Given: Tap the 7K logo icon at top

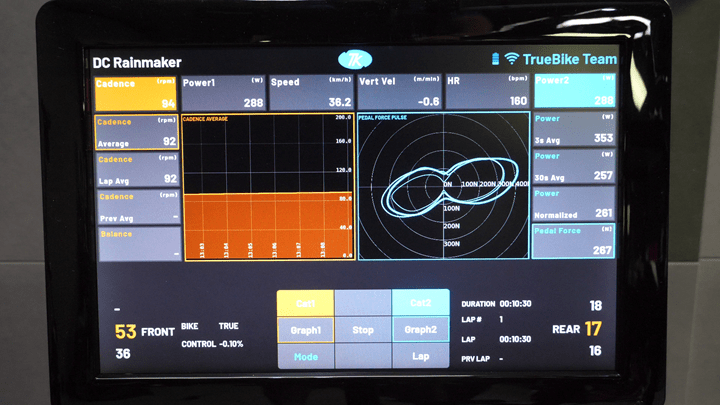Looking at the screenshot, I should click(354, 60).
